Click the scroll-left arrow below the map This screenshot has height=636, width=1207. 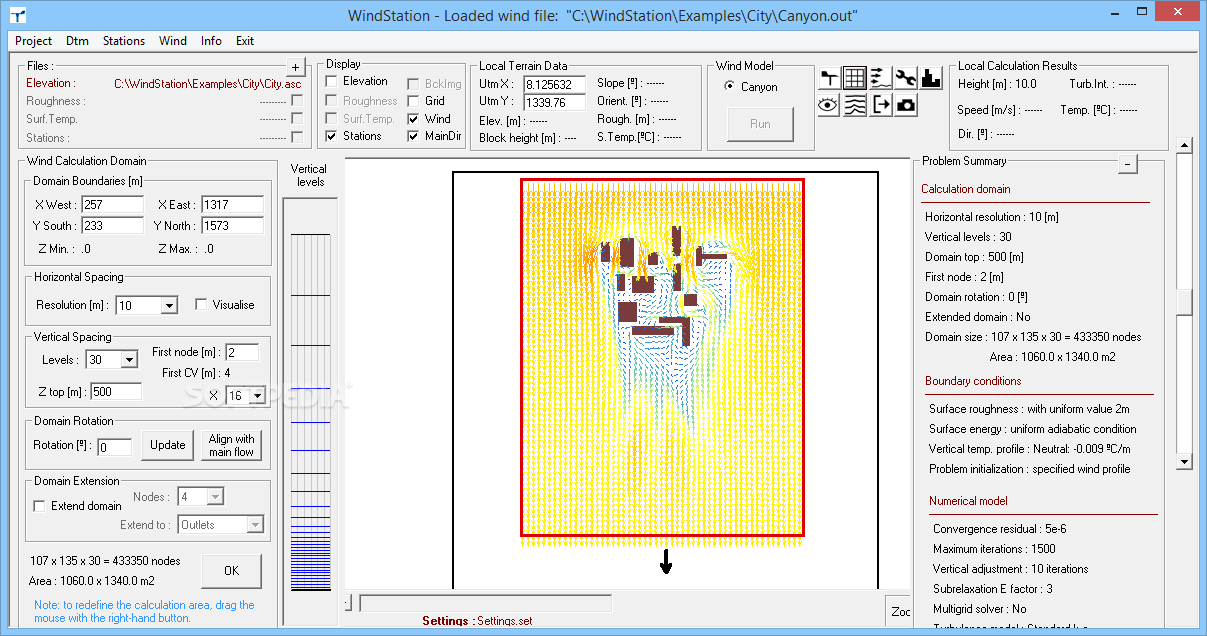tap(349, 603)
